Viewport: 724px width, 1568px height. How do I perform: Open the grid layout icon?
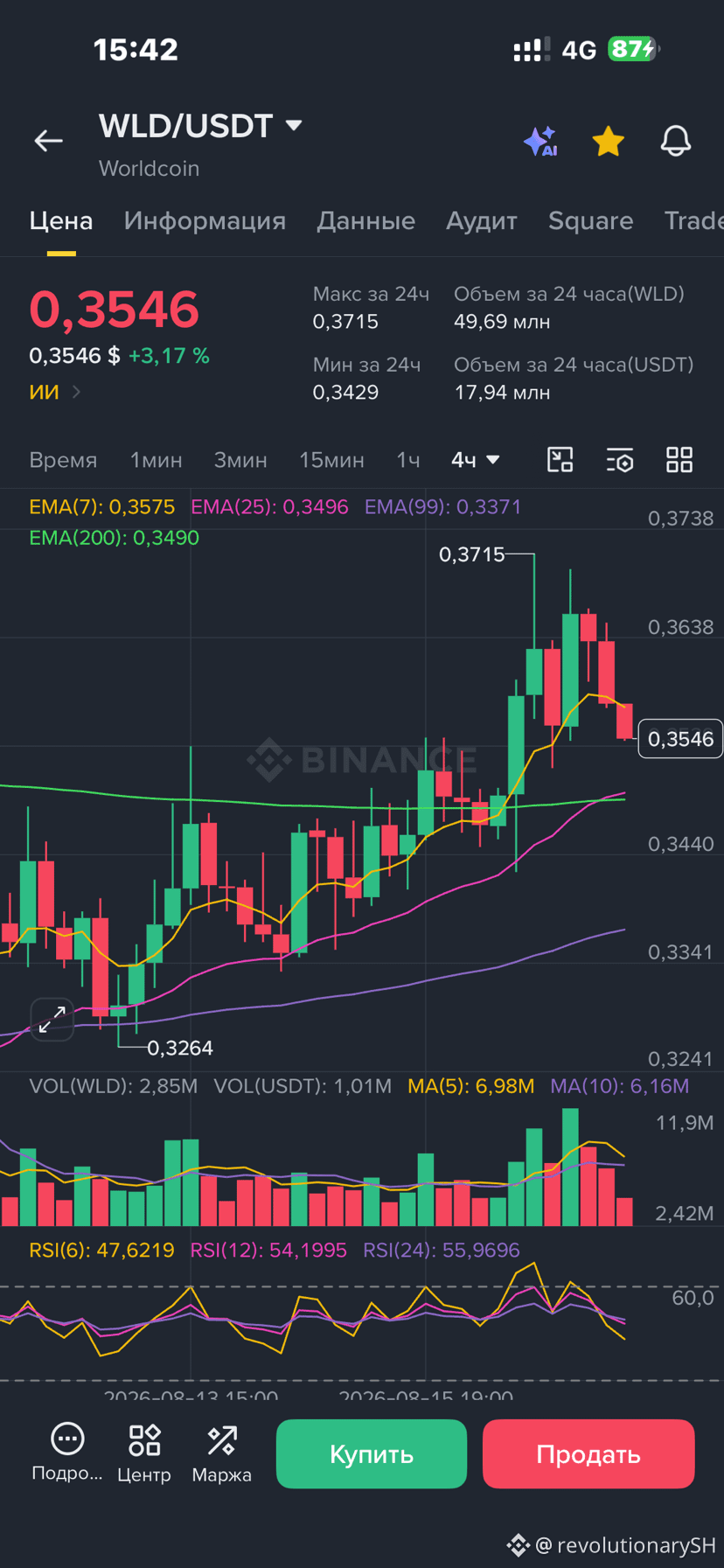click(679, 460)
